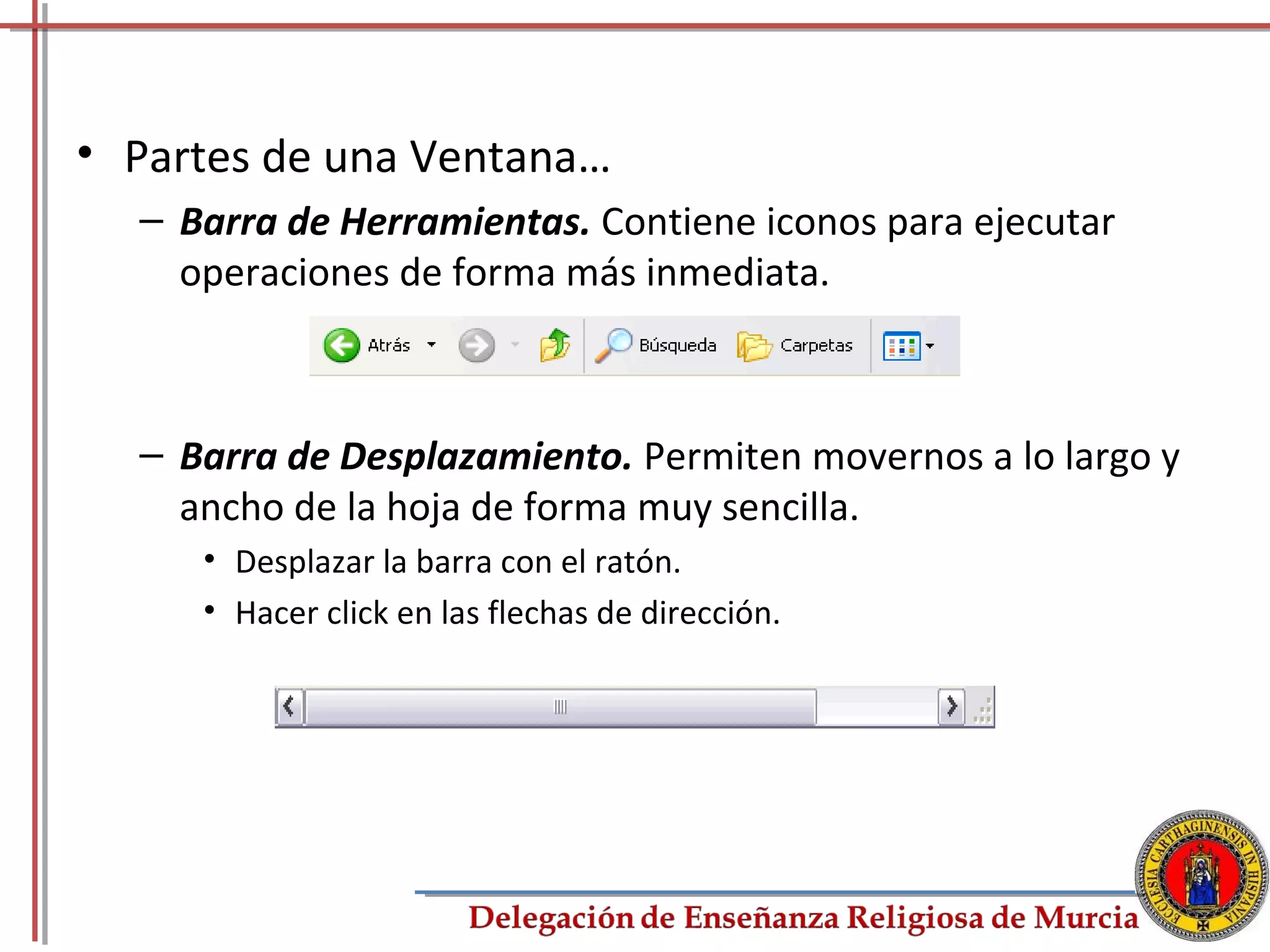Click the line 'Hacer click en las flechas de dirección.'
Viewport: 1270px width, 952px height.
tap(508, 613)
